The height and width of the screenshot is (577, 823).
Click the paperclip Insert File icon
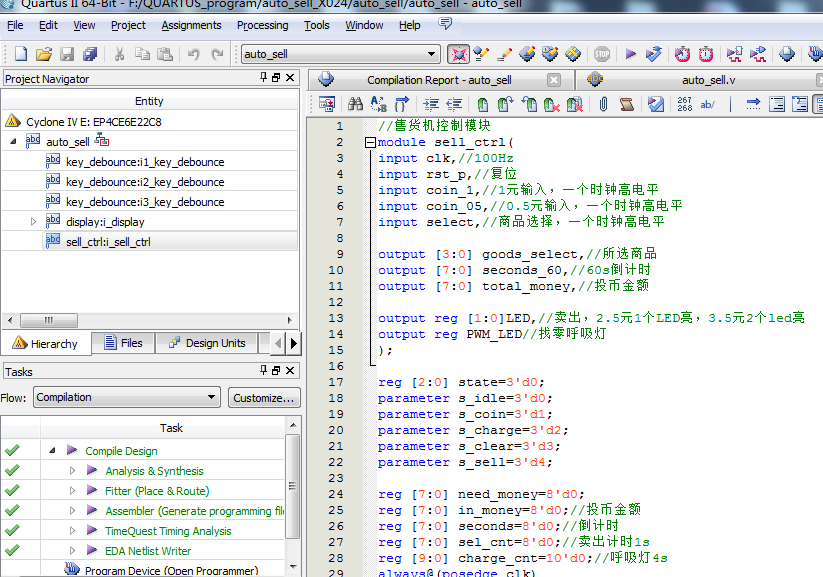pyautogui.click(x=604, y=104)
